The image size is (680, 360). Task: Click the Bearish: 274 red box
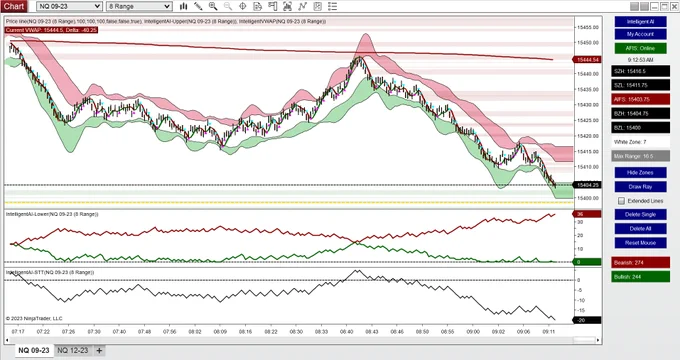pos(641,263)
